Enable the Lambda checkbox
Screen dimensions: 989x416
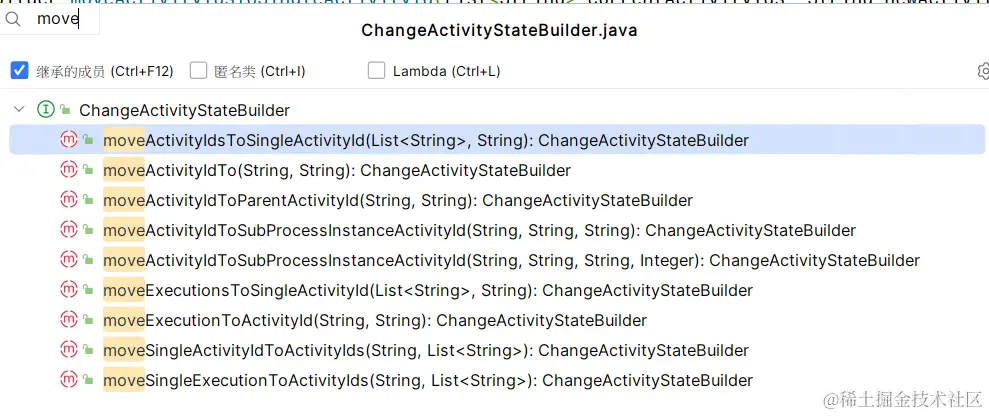pos(376,71)
